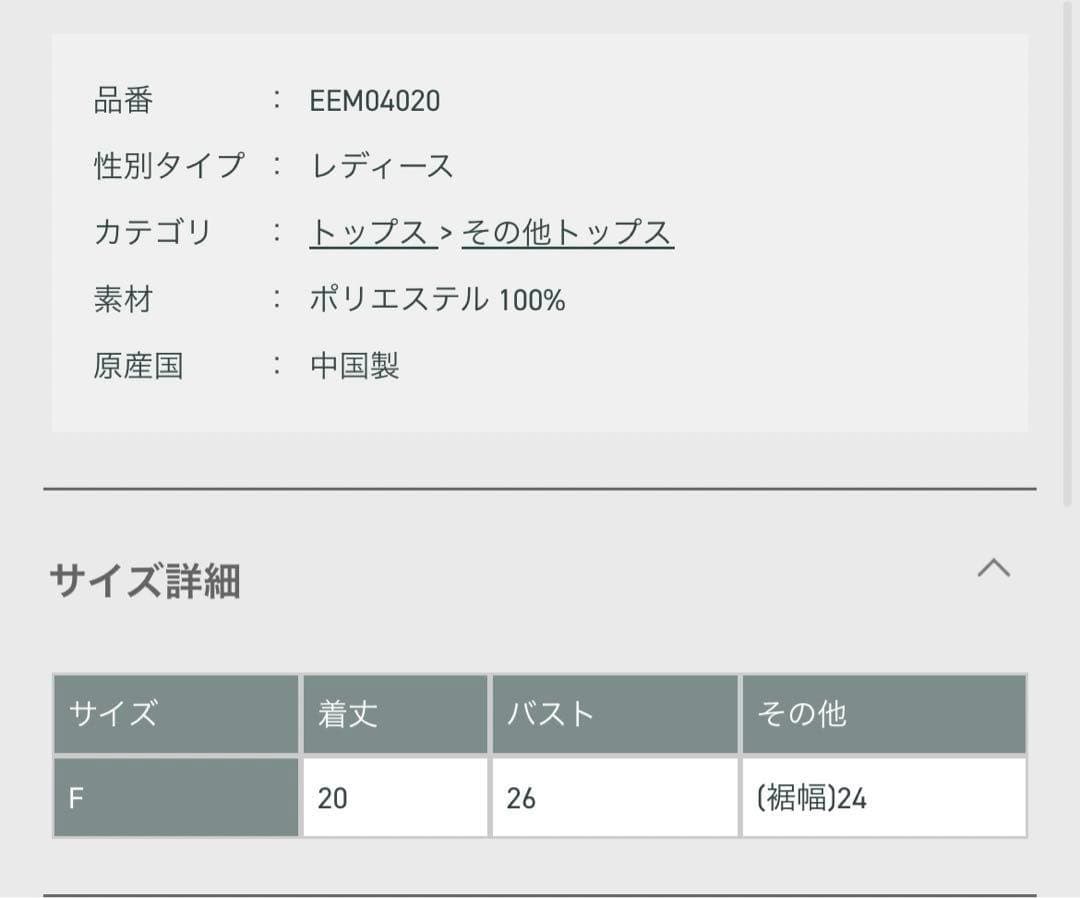Open the トップス category link
The width and height of the screenshot is (1080, 898).
coord(370,232)
